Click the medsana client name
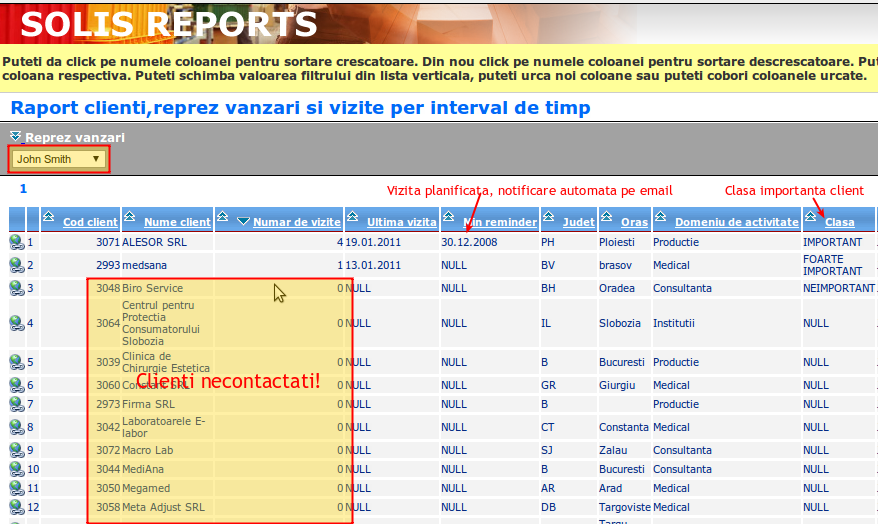Image resolution: width=878 pixels, height=524 pixels. pyautogui.click(x=144, y=265)
